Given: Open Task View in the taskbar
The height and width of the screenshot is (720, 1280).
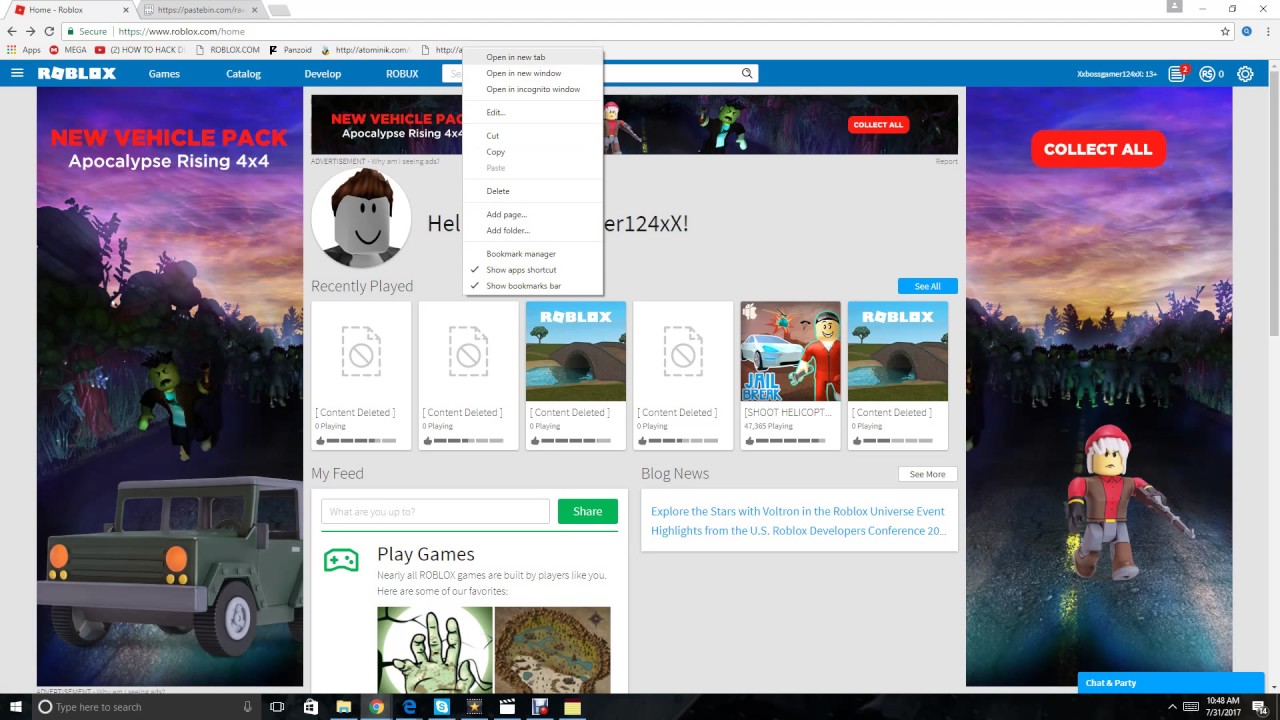Looking at the screenshot, I should 277,707.
